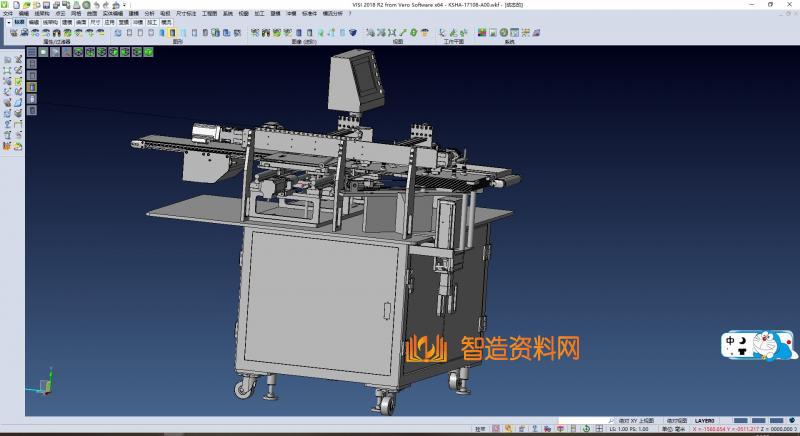This screenshot has height=436, width=800.
Task: Open the 文件 menu
Action: point(7,13)
